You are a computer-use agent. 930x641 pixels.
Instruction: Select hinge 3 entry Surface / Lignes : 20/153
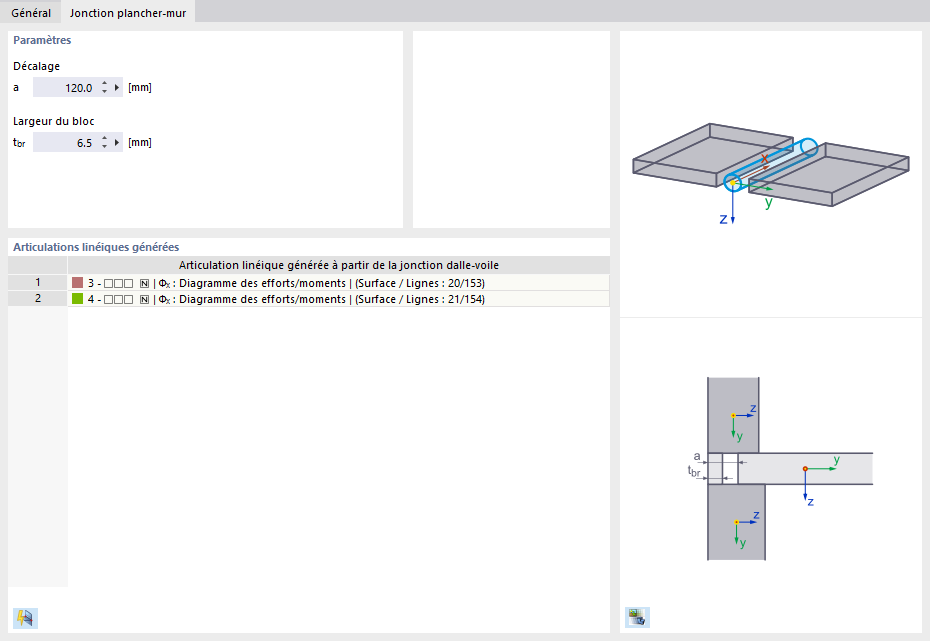coord(339,283)
